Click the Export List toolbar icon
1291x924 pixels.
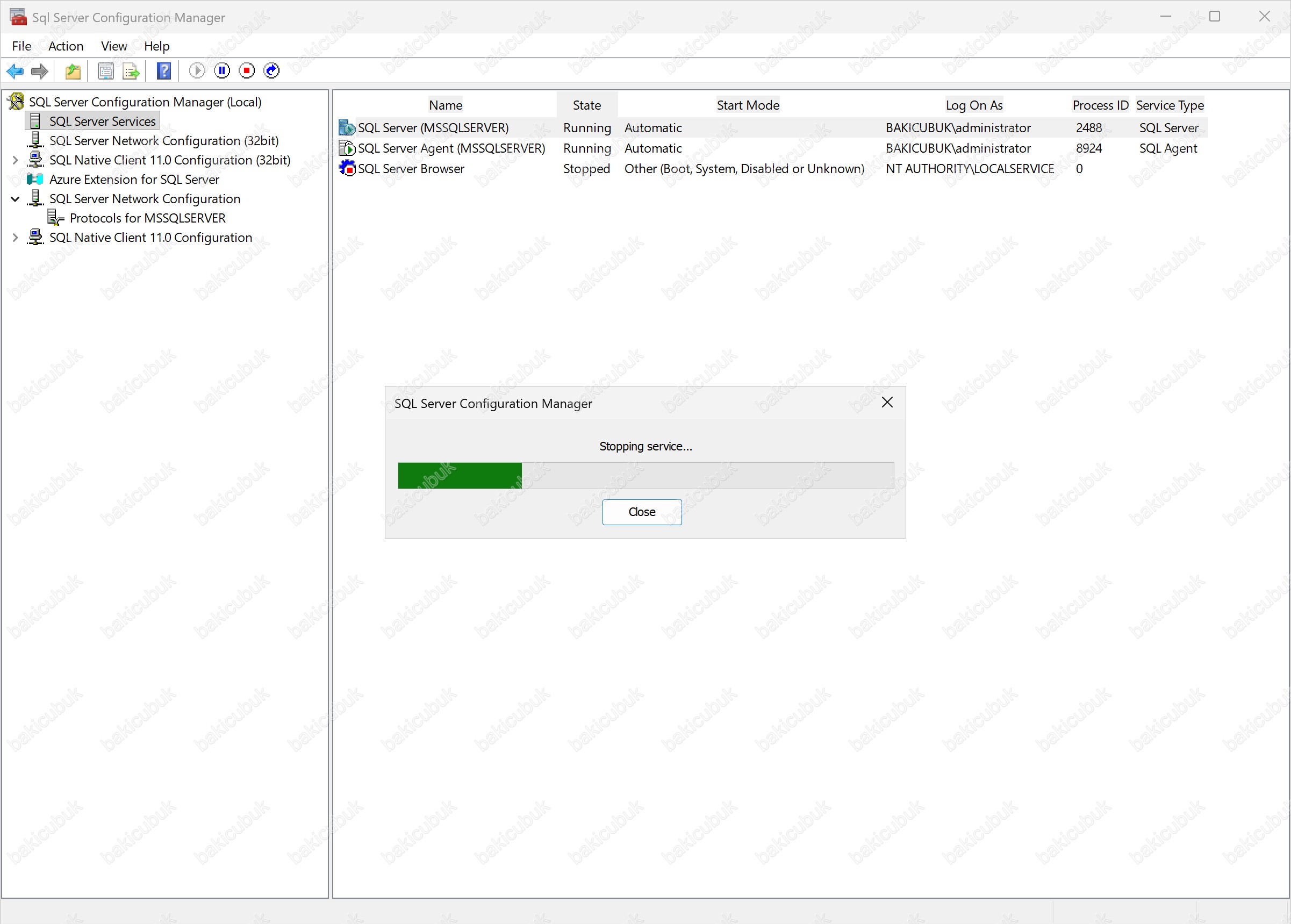pos(131,71)
